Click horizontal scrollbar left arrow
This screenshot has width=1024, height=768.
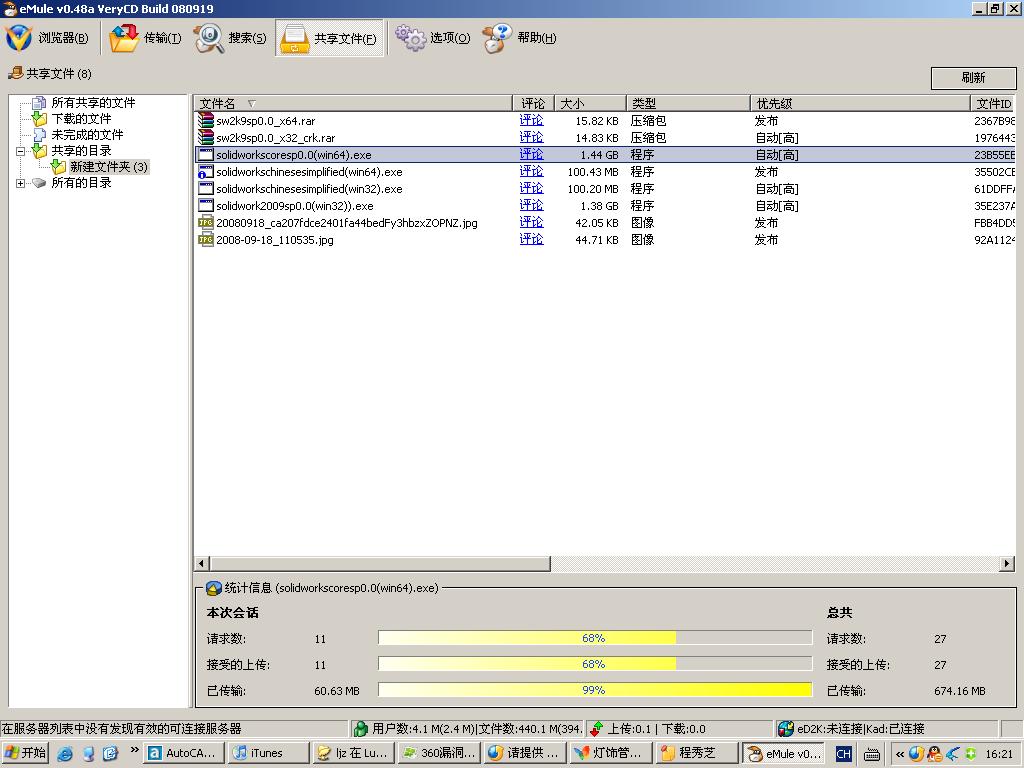tap(201, 563)
